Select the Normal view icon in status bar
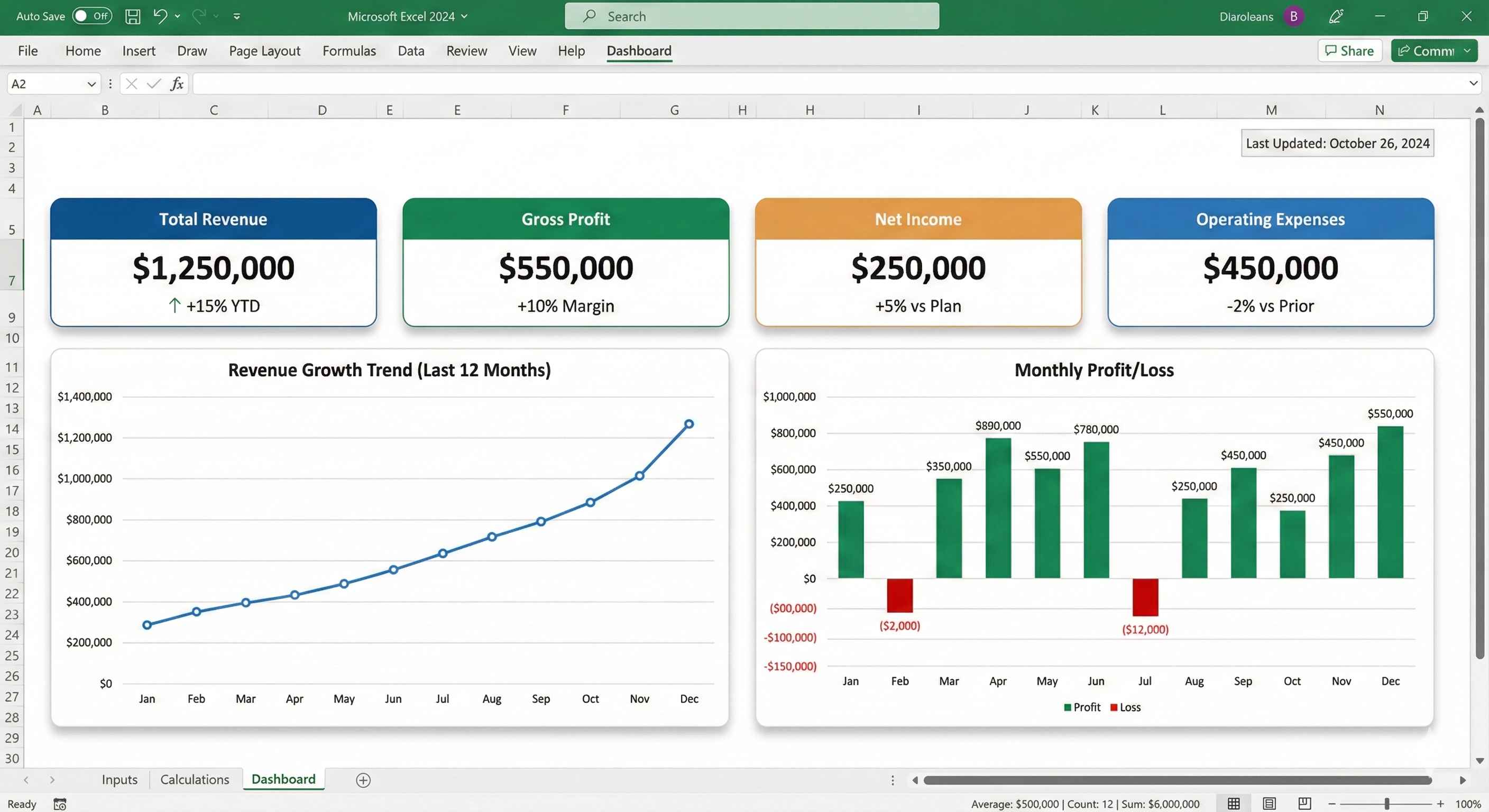Viewport: 1489px width, 812px height. tap(1234, 804)
